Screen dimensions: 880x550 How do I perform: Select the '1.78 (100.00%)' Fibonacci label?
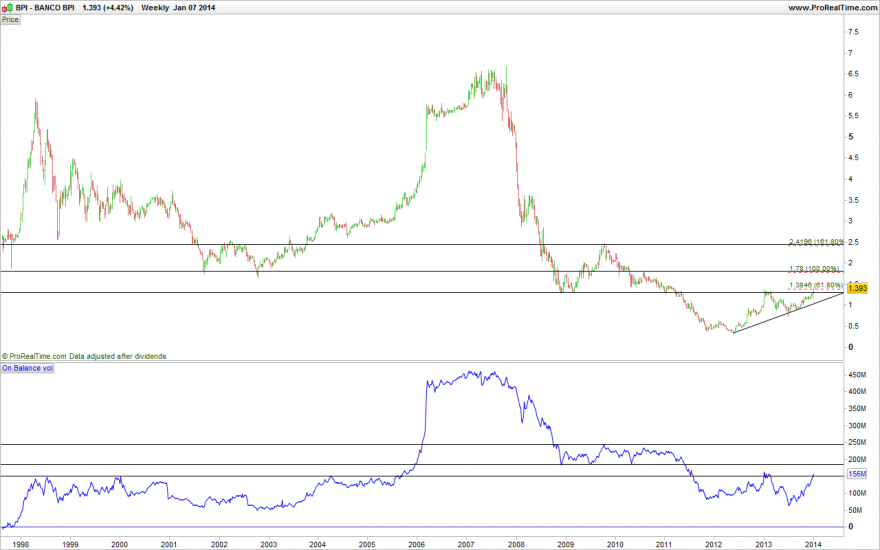[814, 269]
